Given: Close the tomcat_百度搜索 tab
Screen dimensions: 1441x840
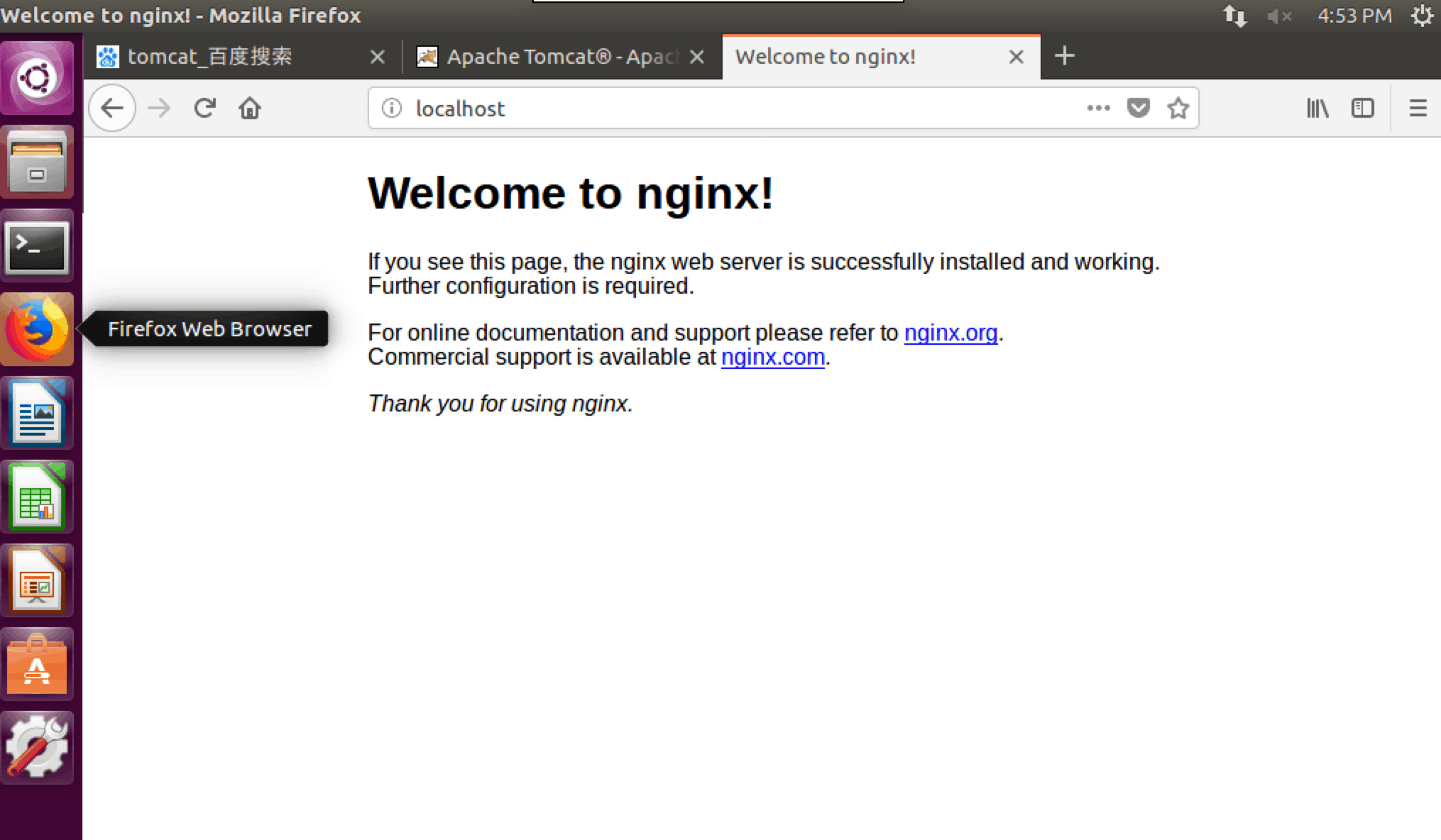Looking at the screenshot, I should pos(378,57).
